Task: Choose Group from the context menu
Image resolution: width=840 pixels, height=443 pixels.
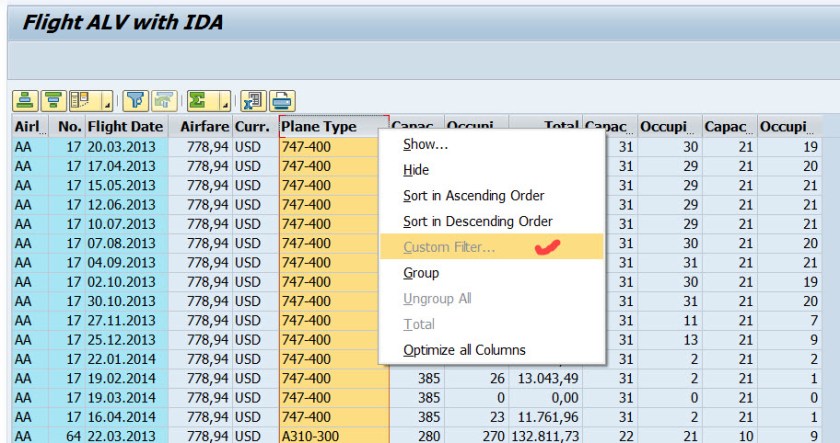Action: (492, 273)
